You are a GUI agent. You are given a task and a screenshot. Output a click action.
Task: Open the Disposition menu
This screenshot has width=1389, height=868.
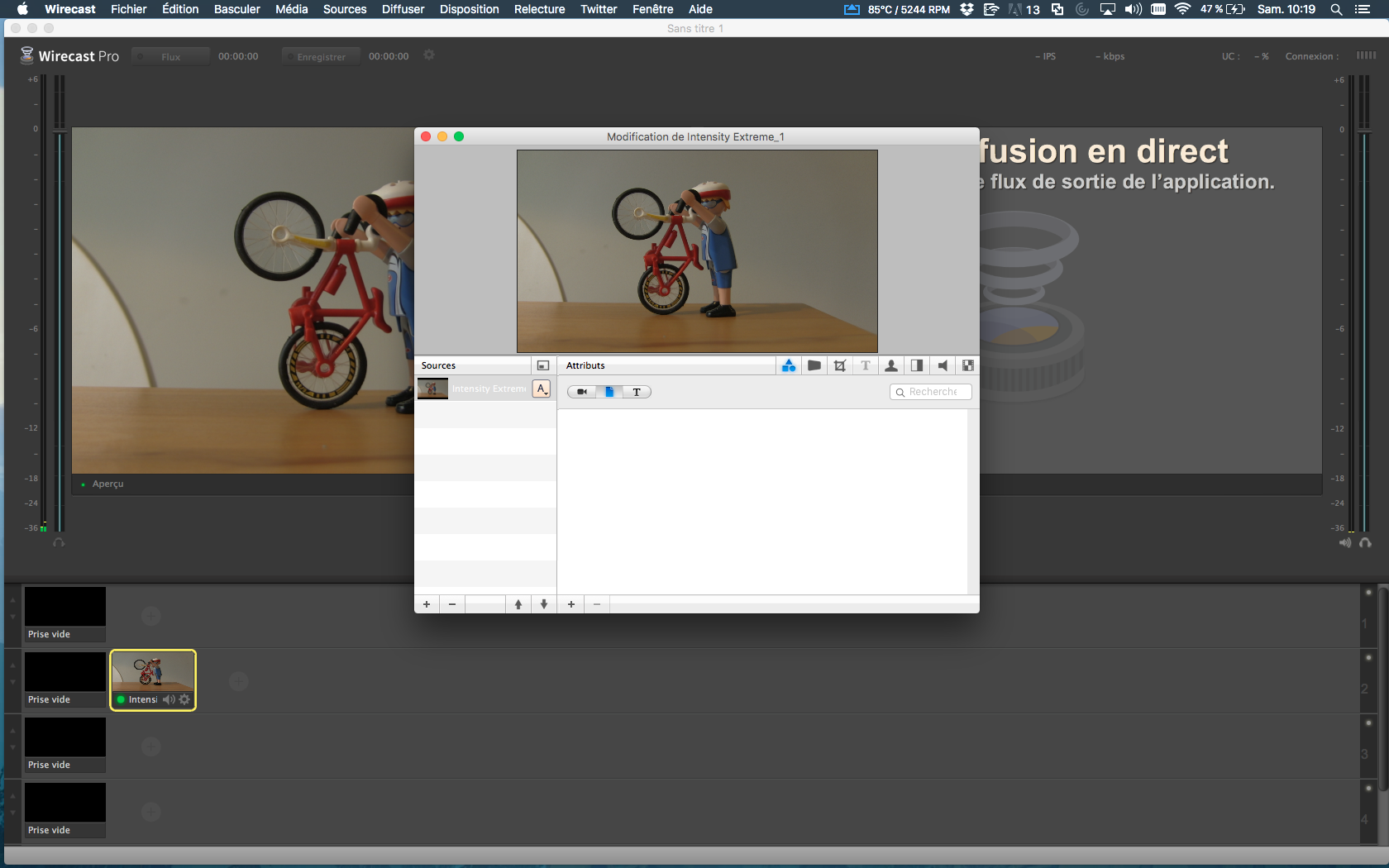(x=469, y=9)
